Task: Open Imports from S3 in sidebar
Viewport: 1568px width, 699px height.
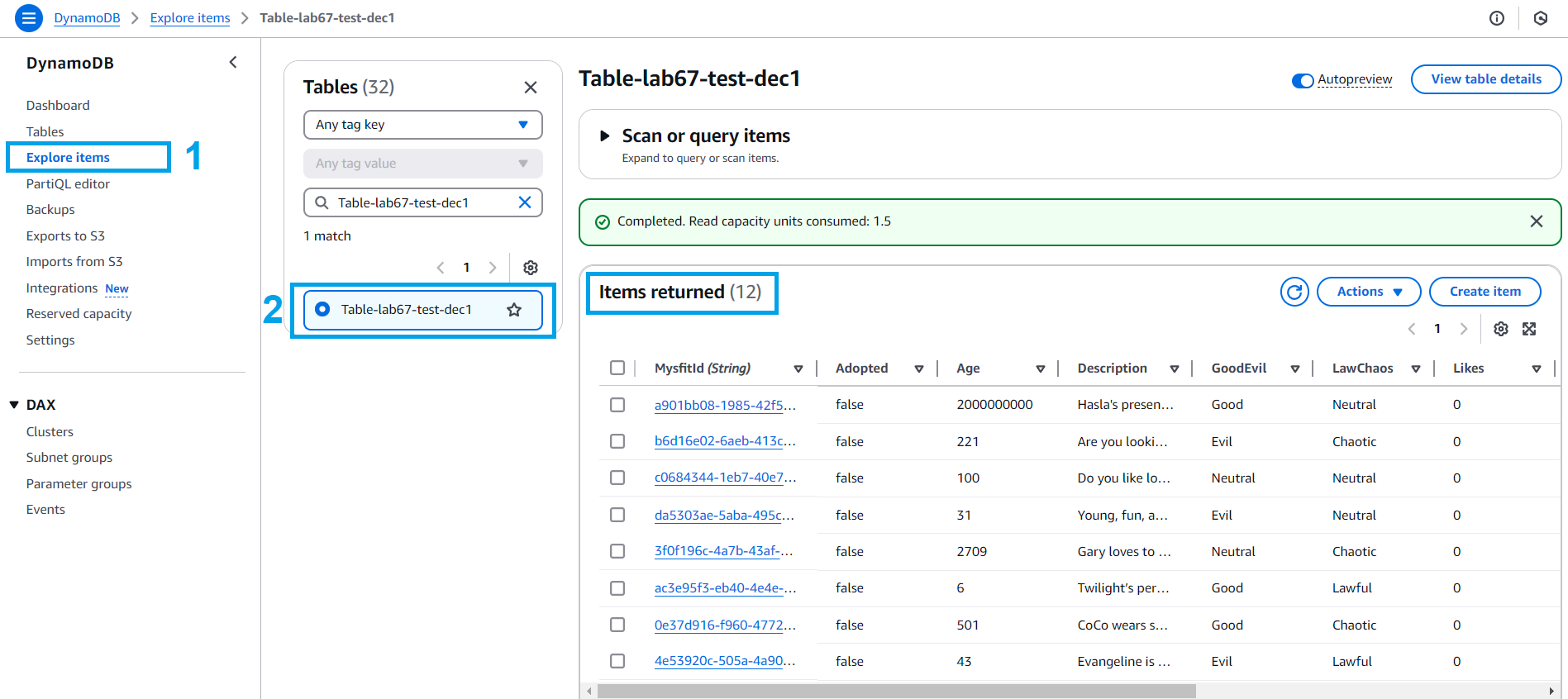Action: tap(74, 262)
